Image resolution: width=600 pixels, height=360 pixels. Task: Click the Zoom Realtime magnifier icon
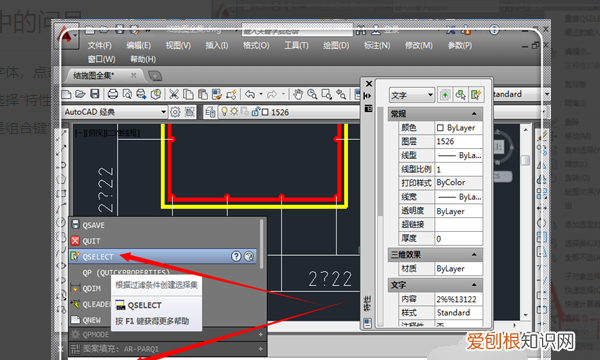[312, 94]
